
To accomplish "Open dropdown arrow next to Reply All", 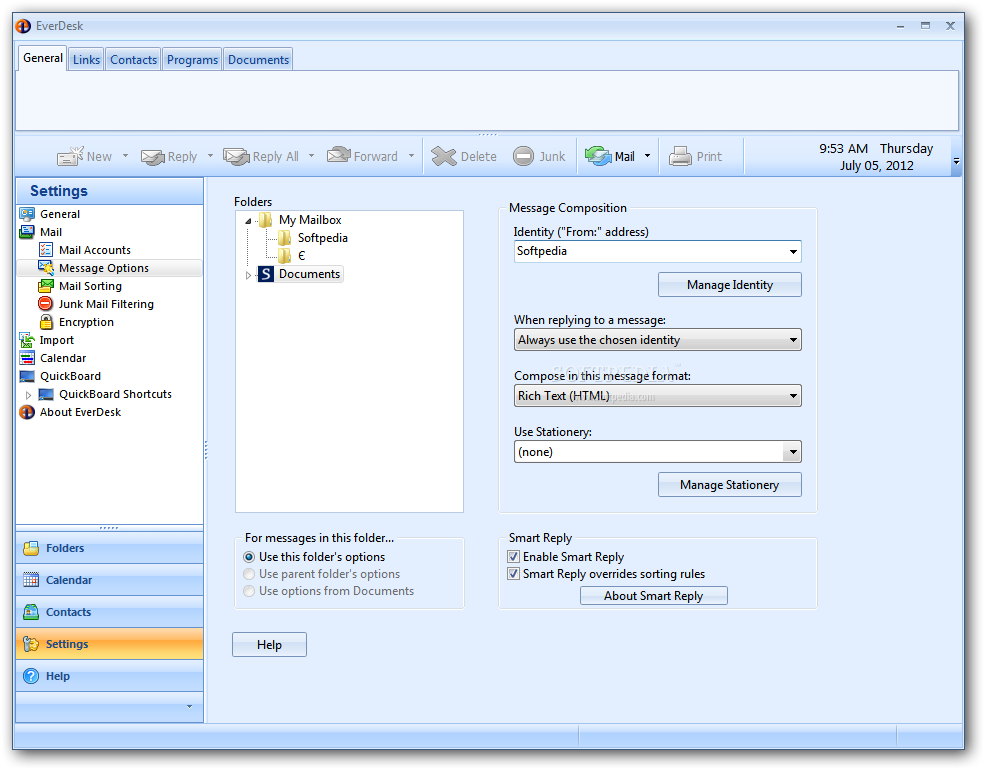I will (311, 156).
